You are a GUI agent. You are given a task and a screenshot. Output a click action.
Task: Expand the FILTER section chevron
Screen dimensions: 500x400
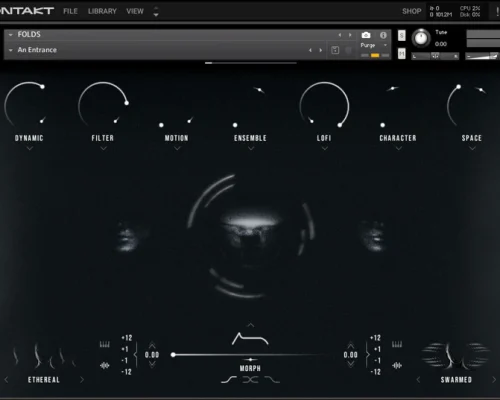pyautogui.click(x=104, y=148)
